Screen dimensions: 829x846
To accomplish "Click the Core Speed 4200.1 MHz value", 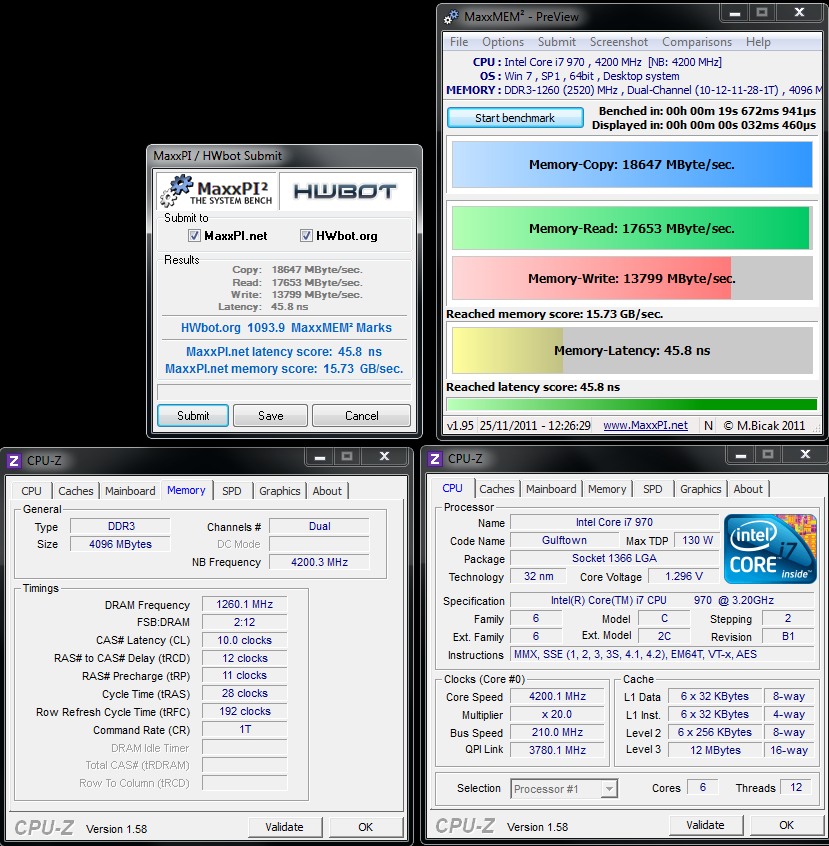I will [558, 697].
